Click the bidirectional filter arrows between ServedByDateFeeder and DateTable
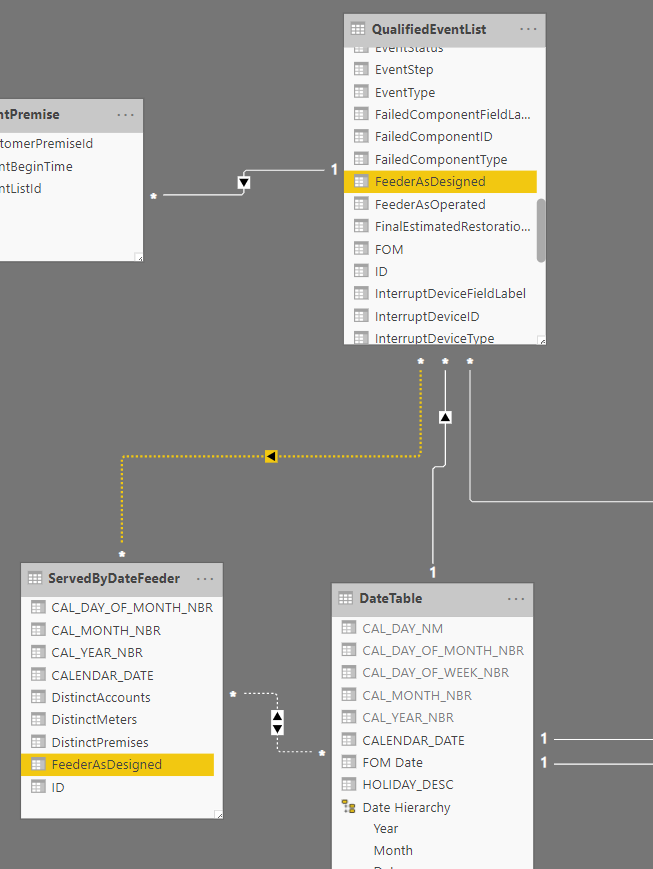 tap(278, 723)
